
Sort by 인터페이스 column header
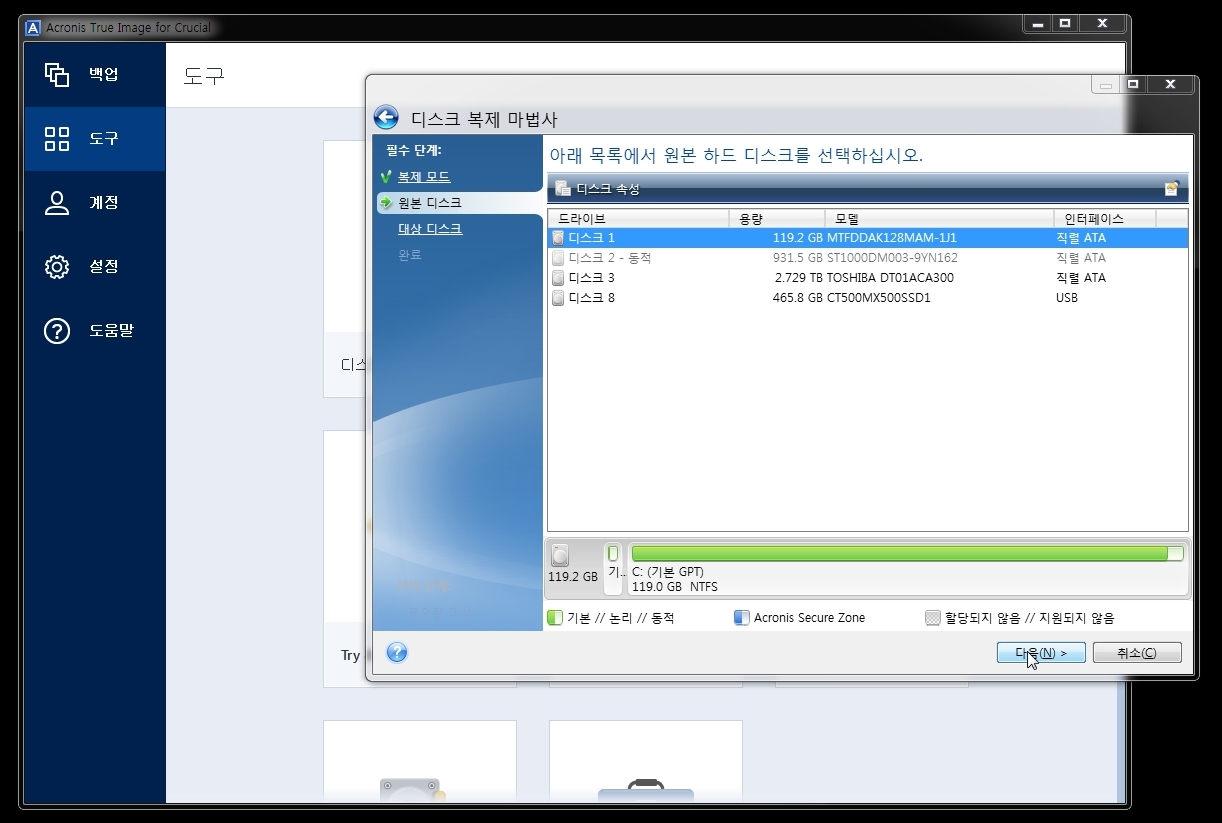pyautogui.click(x=1104, y=218)
